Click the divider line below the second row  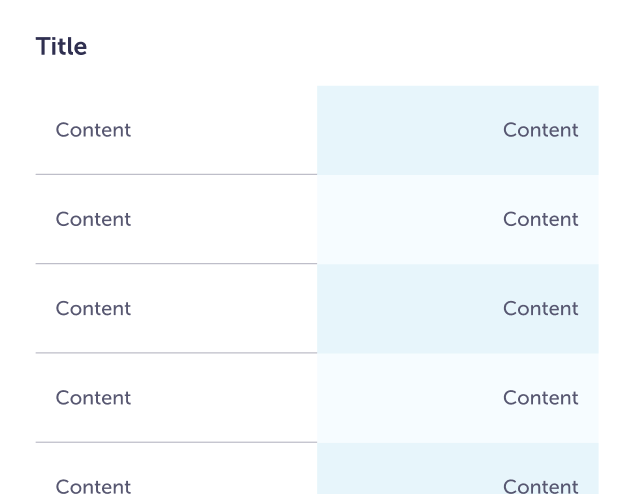[x=176, y=264]
